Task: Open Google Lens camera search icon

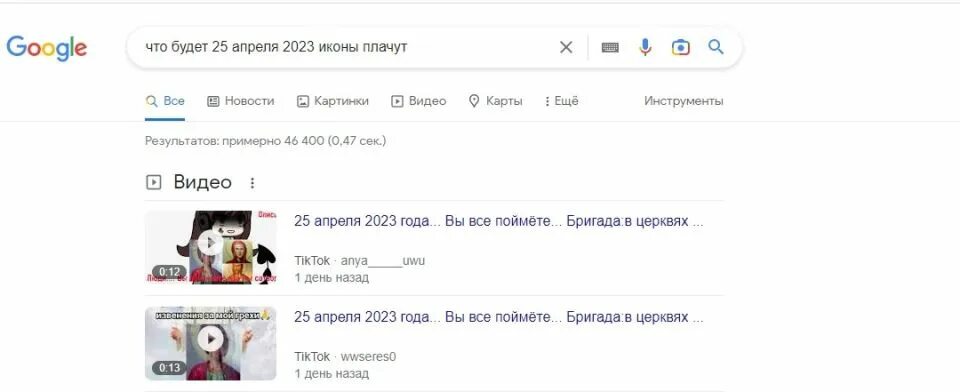Action: 680,47
